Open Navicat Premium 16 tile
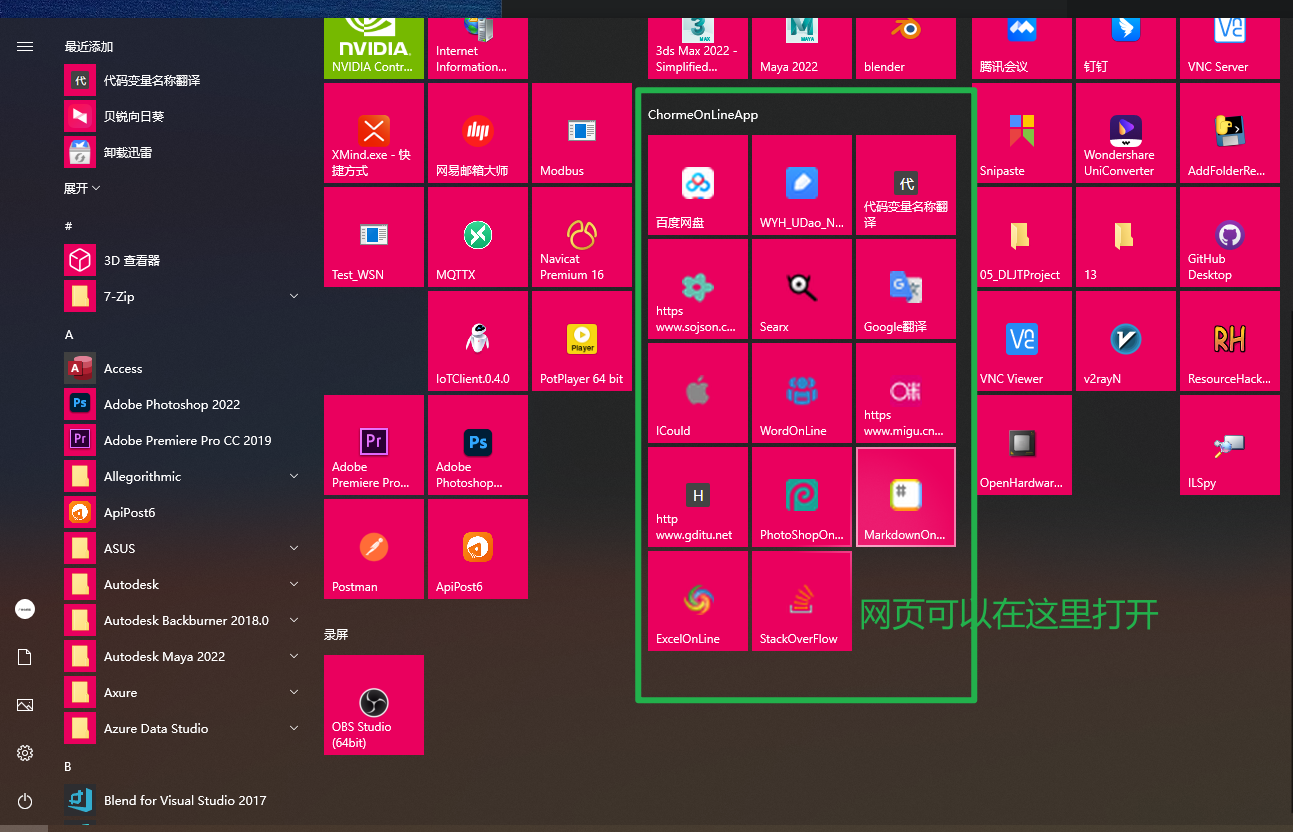Image resolution: width=1293 pixels, height=832 pixels. click(582, 237)
